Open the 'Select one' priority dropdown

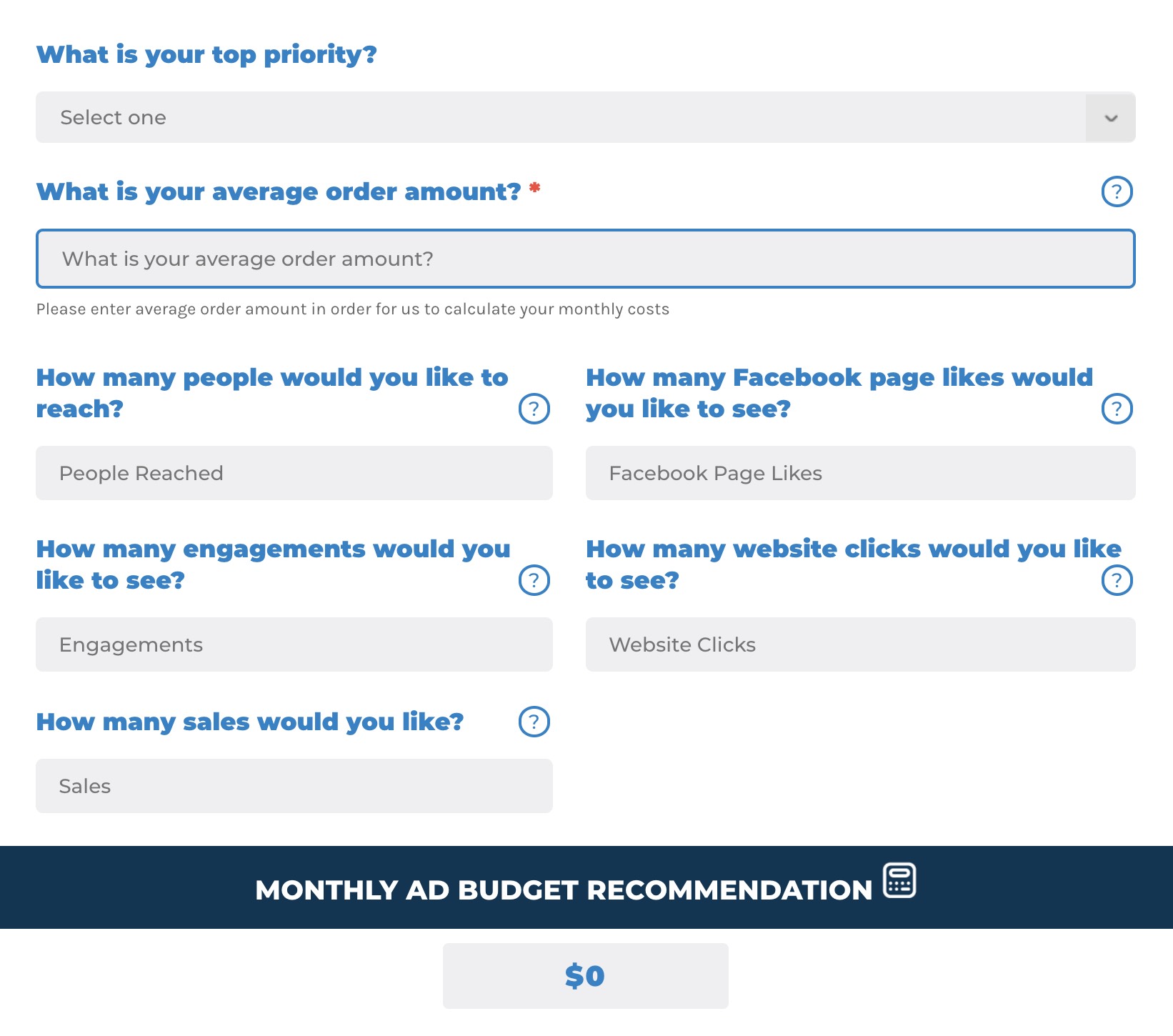coord(586,117)
